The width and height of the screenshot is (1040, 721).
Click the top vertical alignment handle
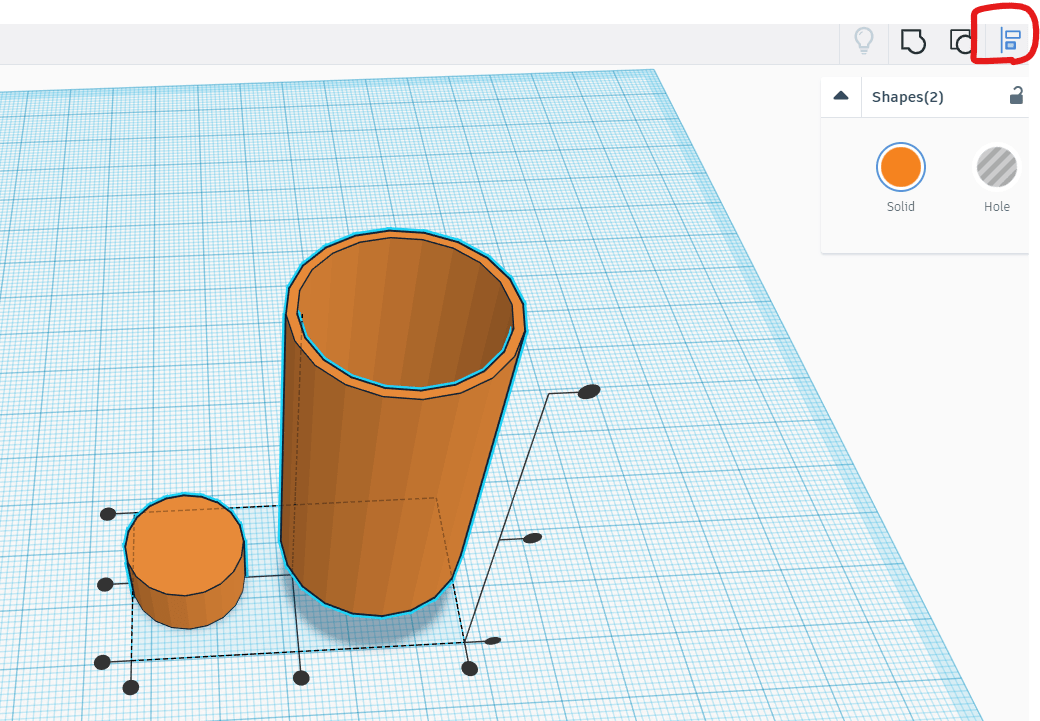tap(588, 391)
